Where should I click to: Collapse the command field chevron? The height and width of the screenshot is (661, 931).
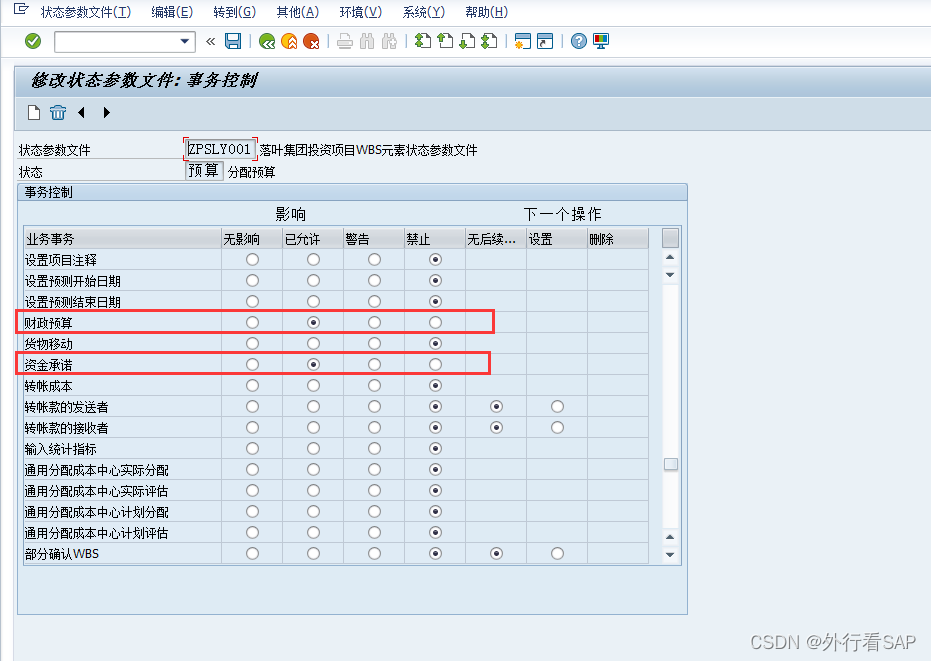point(210,42)
